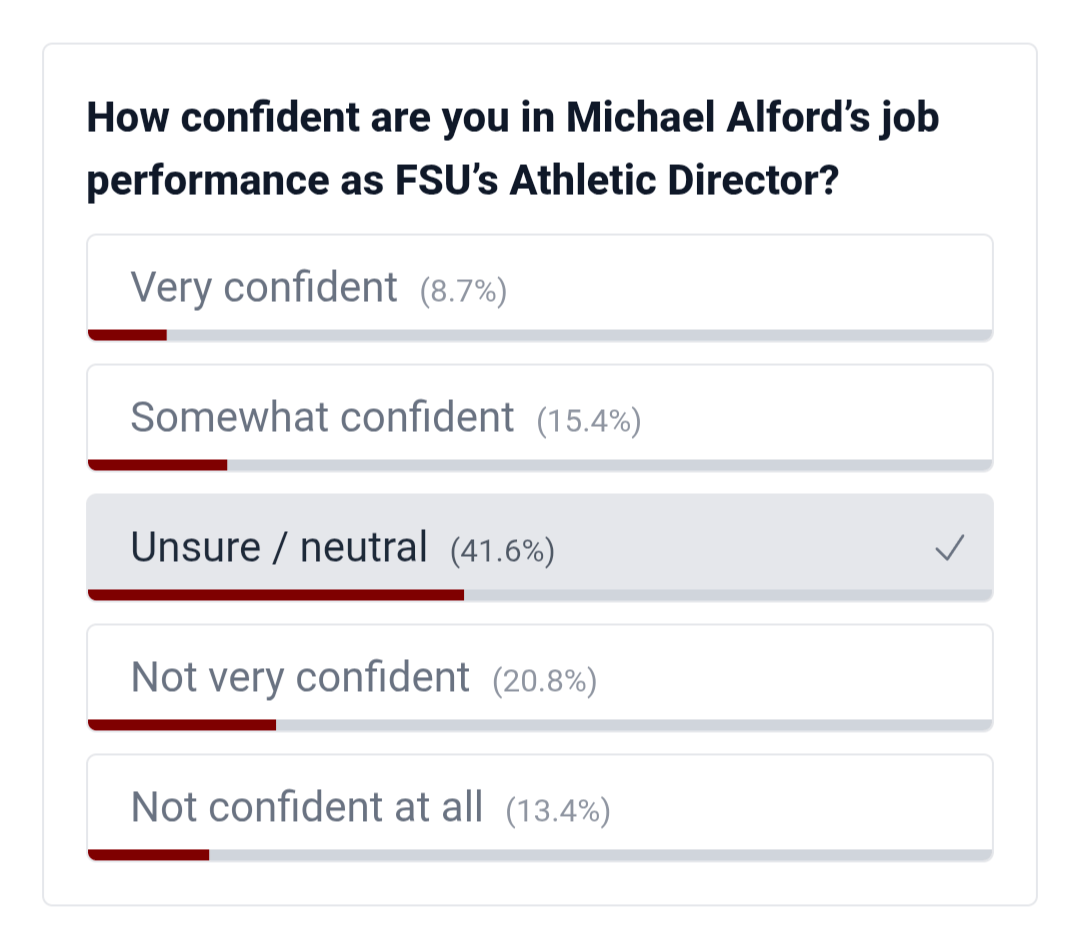Click the gray unfilled bar of Very confident
1080x943 pixels.
point(580,335)
